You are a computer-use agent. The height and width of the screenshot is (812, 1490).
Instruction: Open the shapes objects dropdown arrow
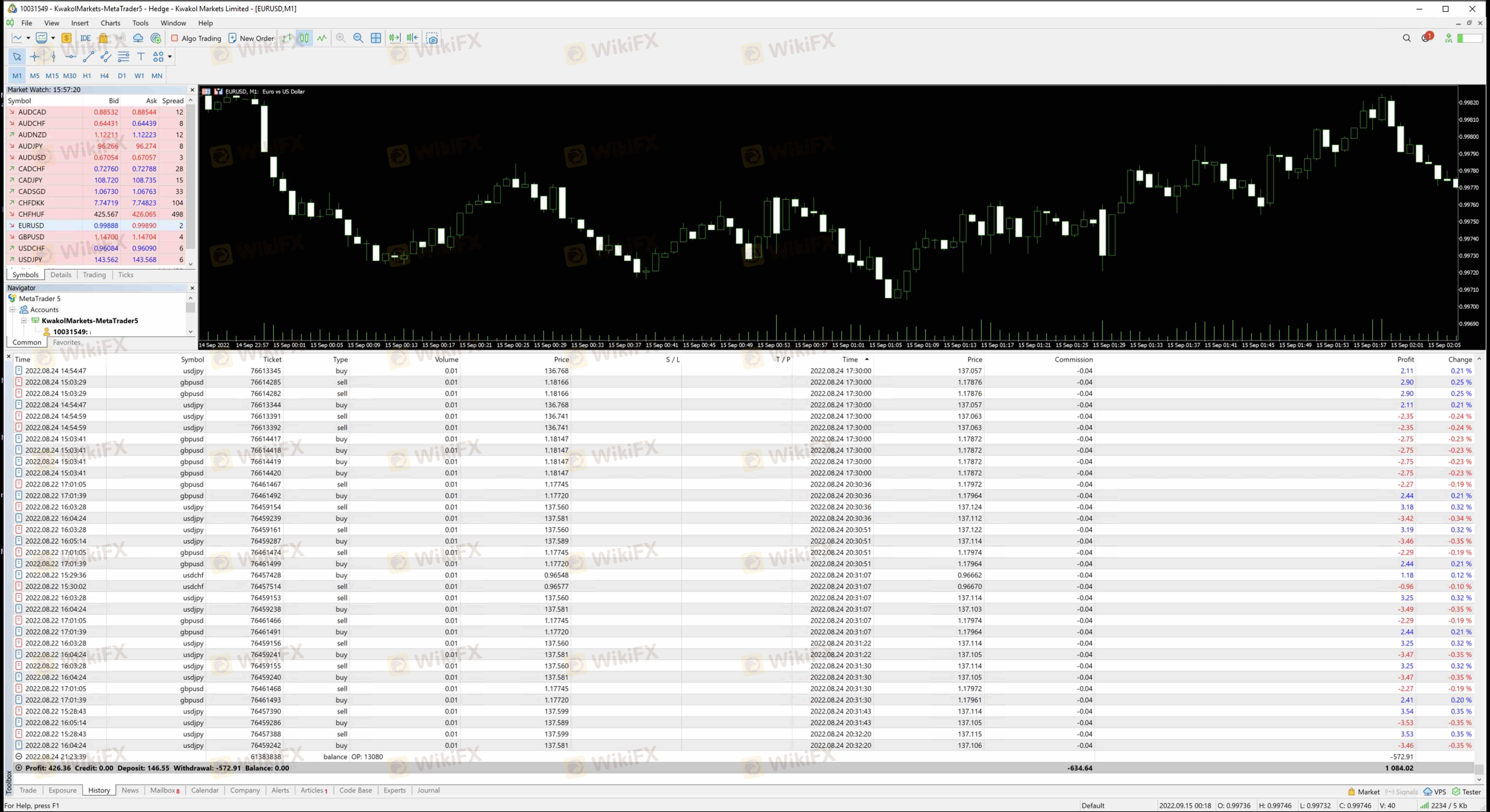169,57
